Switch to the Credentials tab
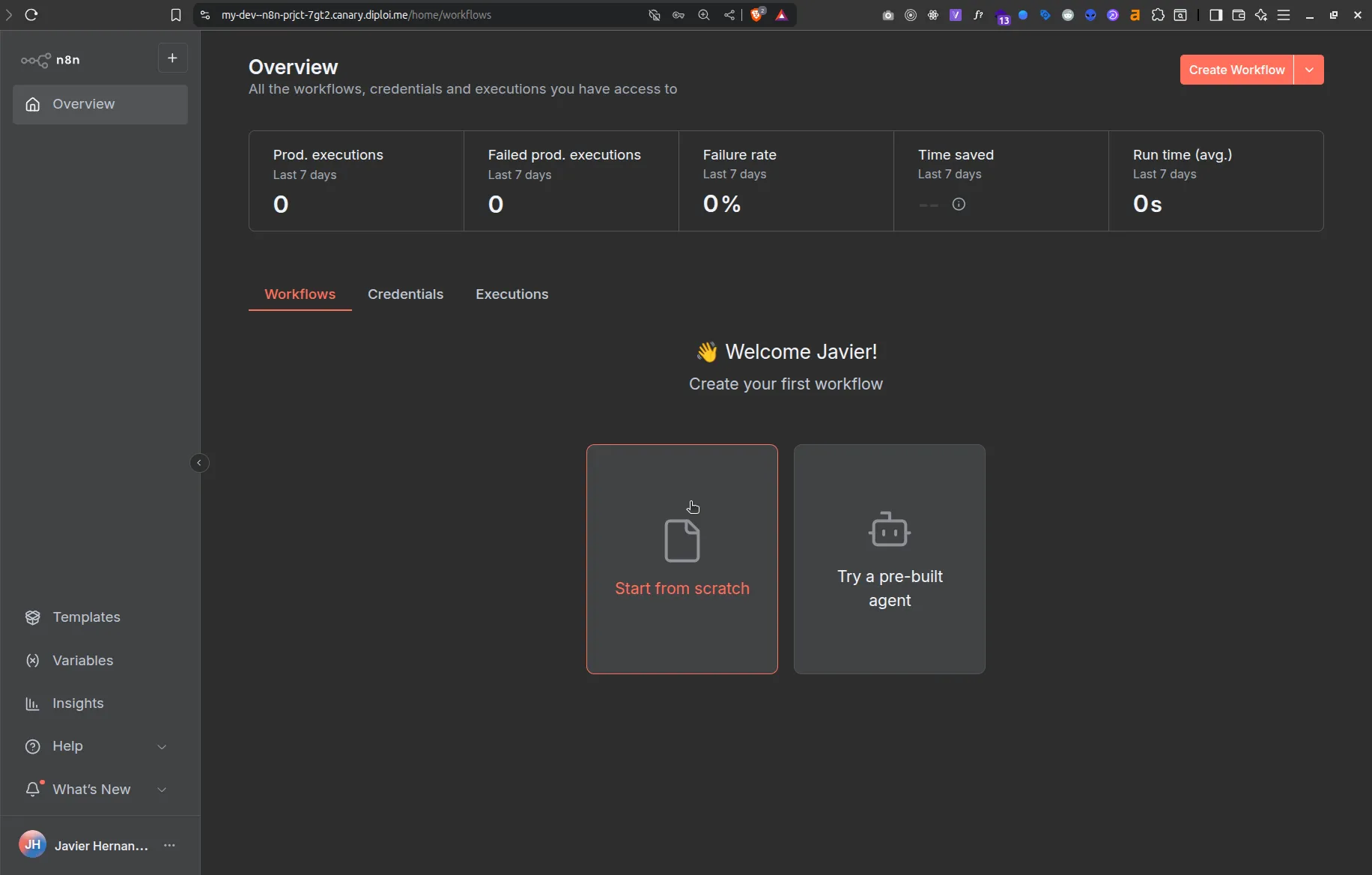The height and width of the screenshot is (875, 1372). coord(405,294)
